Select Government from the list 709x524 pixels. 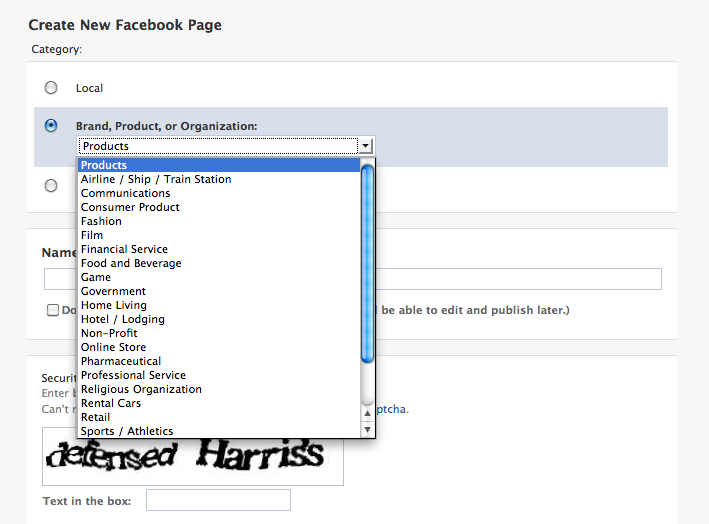point(219,291)
